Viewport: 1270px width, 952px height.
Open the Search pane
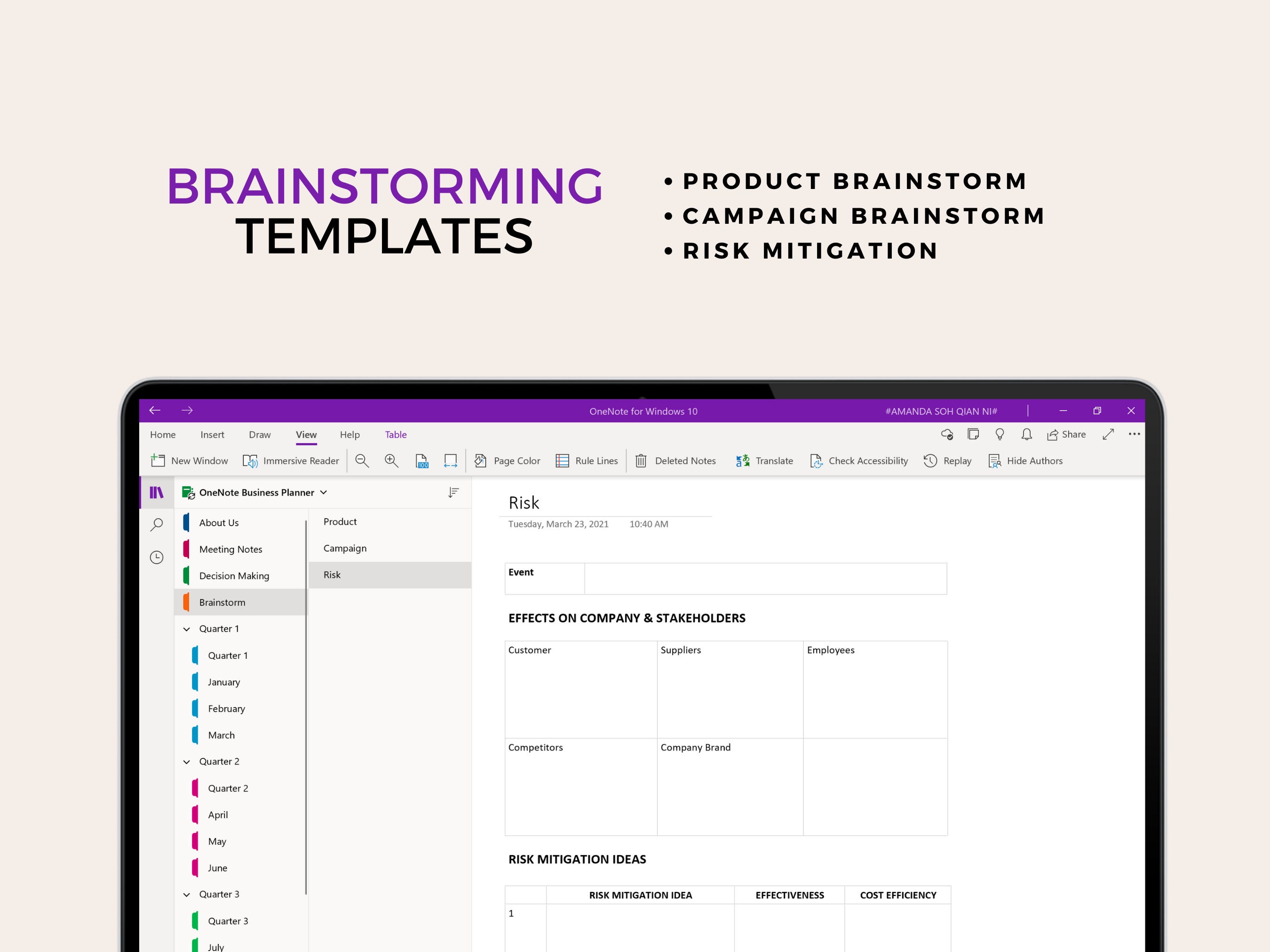click(x=156, y=525)
